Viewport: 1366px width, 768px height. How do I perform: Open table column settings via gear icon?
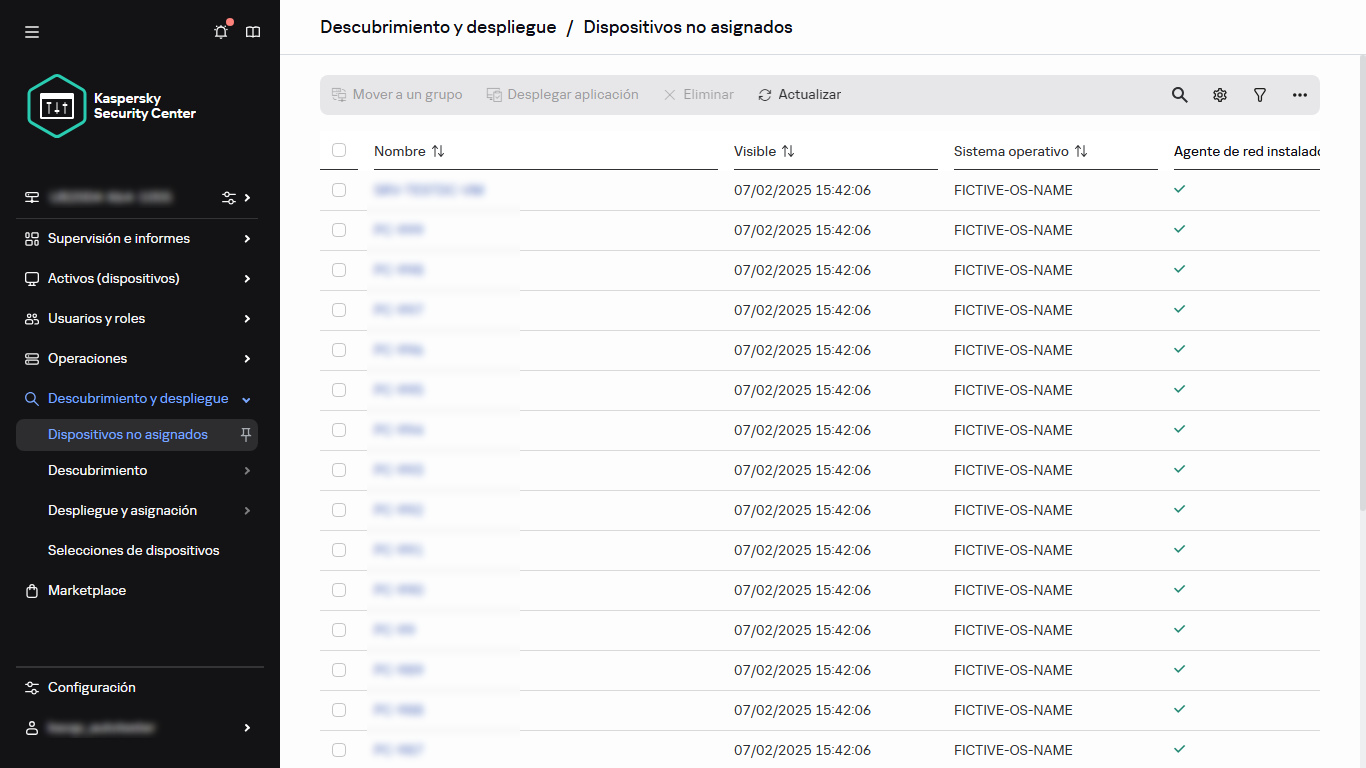1219,94
